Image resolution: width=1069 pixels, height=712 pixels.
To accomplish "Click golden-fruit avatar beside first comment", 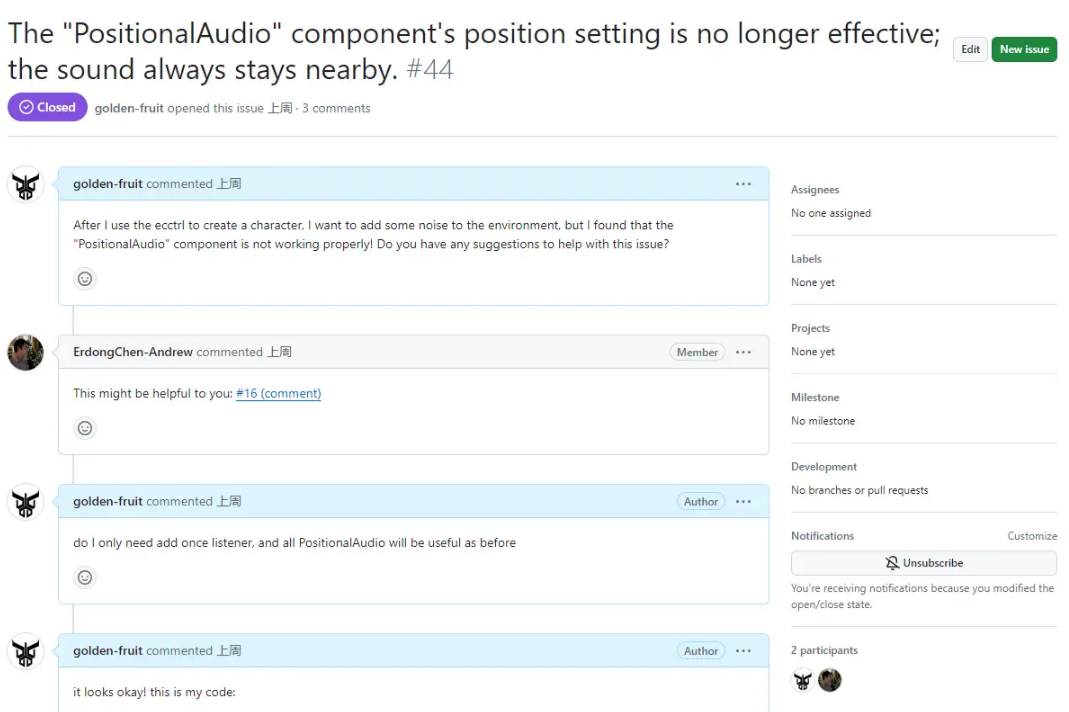I will [25, 185].
